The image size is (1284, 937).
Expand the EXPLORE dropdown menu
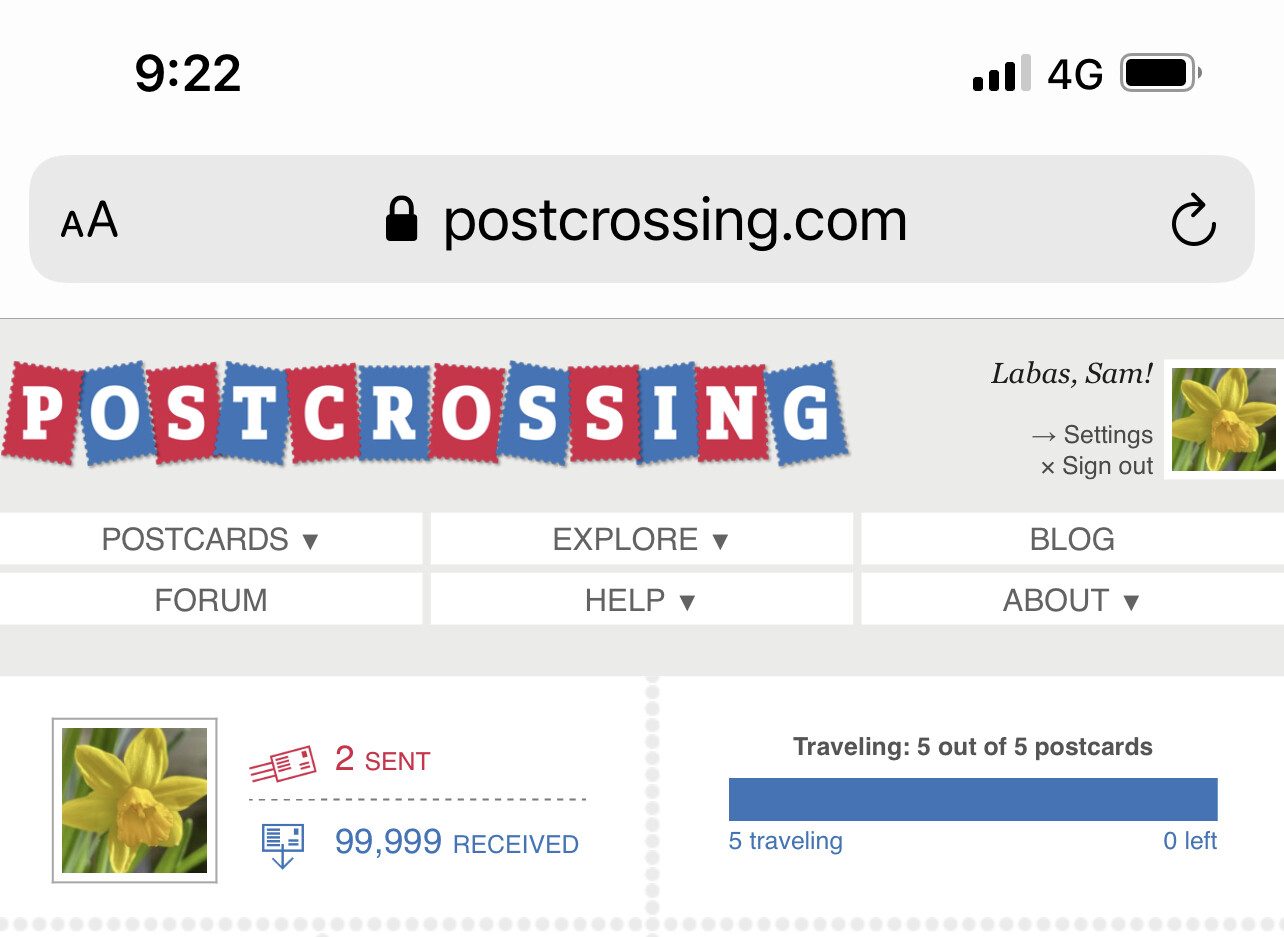click(641, 540)
